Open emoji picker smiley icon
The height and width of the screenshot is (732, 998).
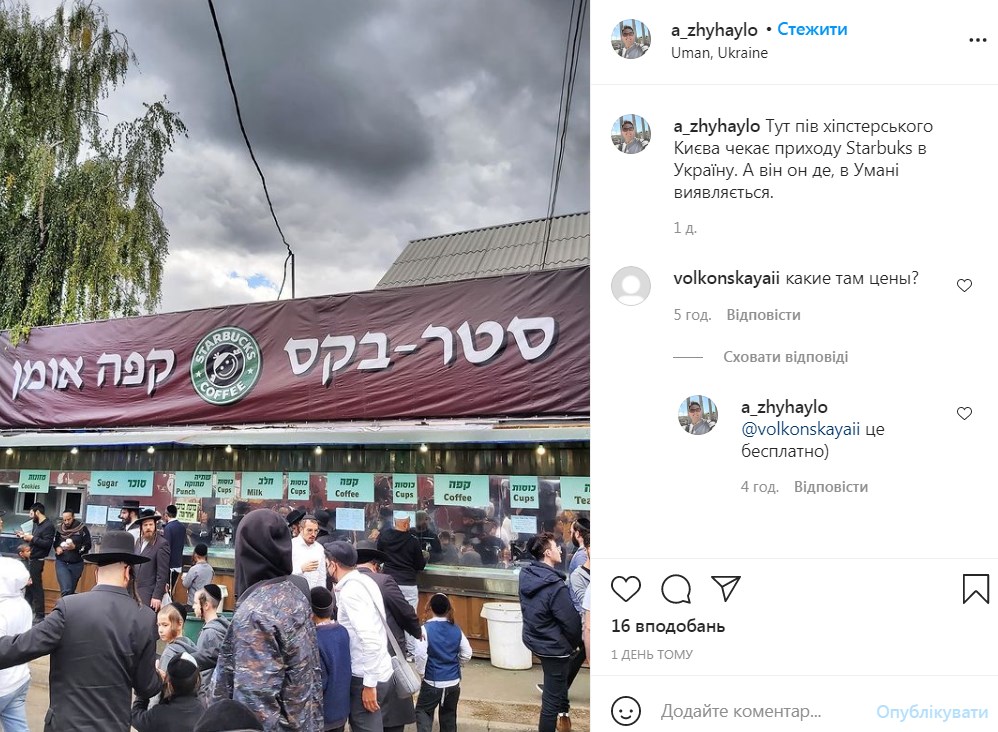(x=626, y=711)
